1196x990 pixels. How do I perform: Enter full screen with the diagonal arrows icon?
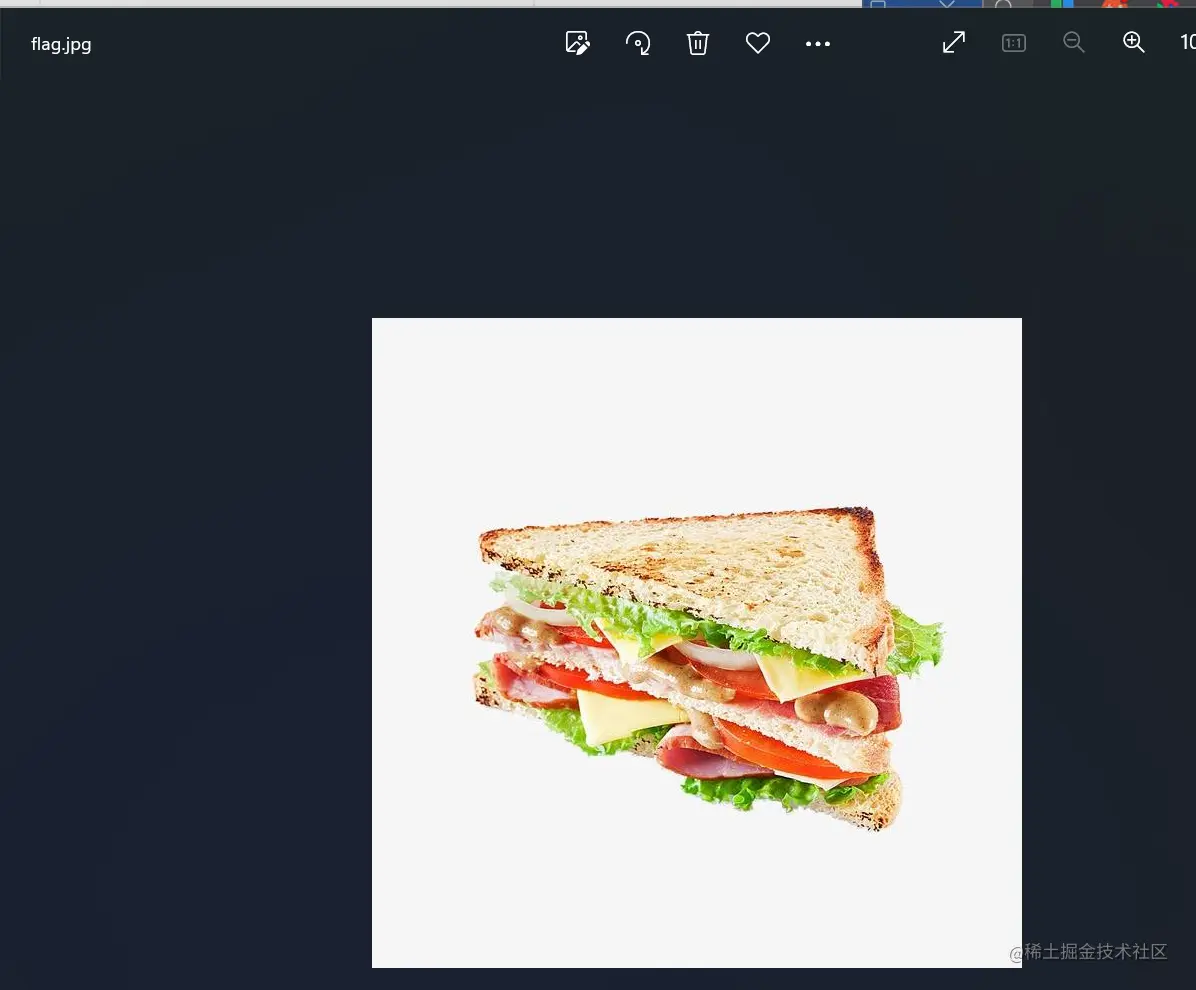pyautogui.click(x=953, y=42)
